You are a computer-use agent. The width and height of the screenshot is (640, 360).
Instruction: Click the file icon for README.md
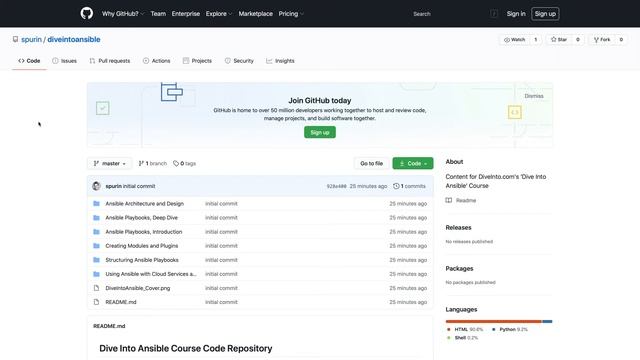(96, 302)
